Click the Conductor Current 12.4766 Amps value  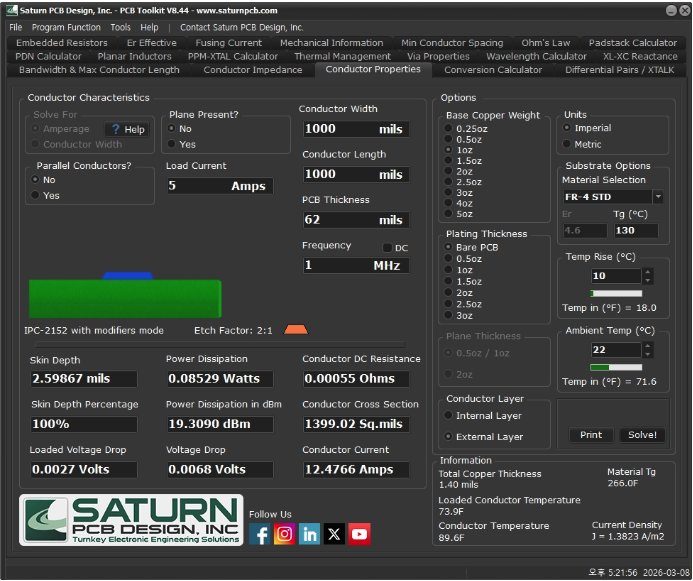pyautogui.click(x=356, y=469)
